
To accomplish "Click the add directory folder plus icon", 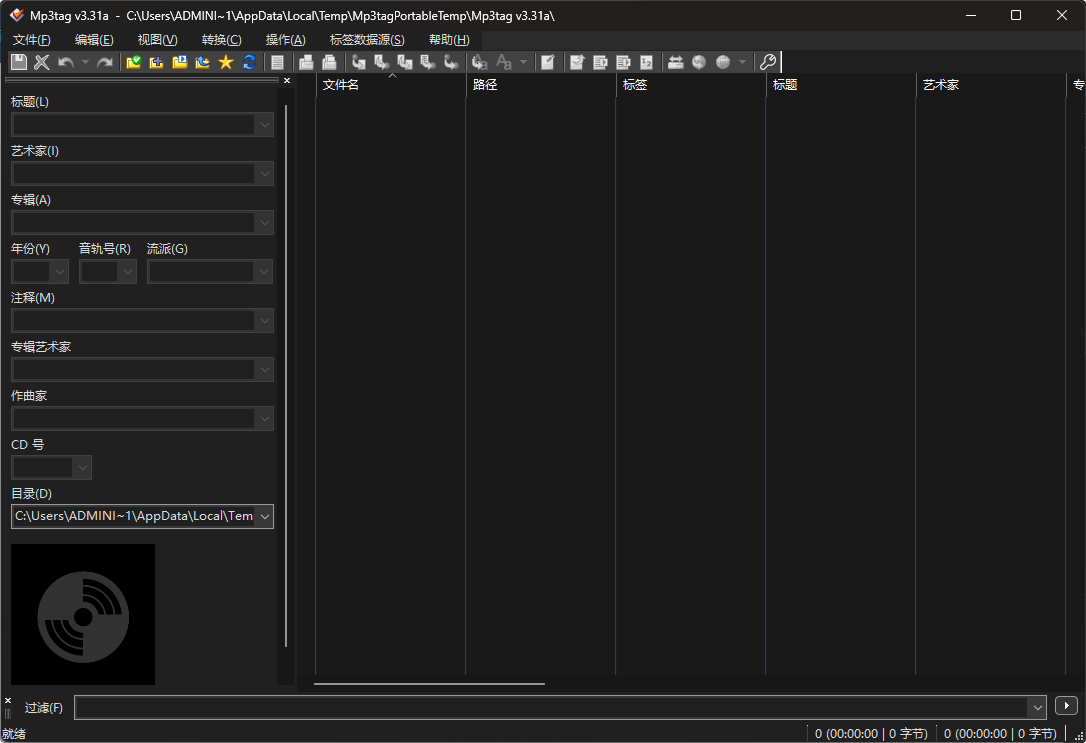I will pos(157,62).
